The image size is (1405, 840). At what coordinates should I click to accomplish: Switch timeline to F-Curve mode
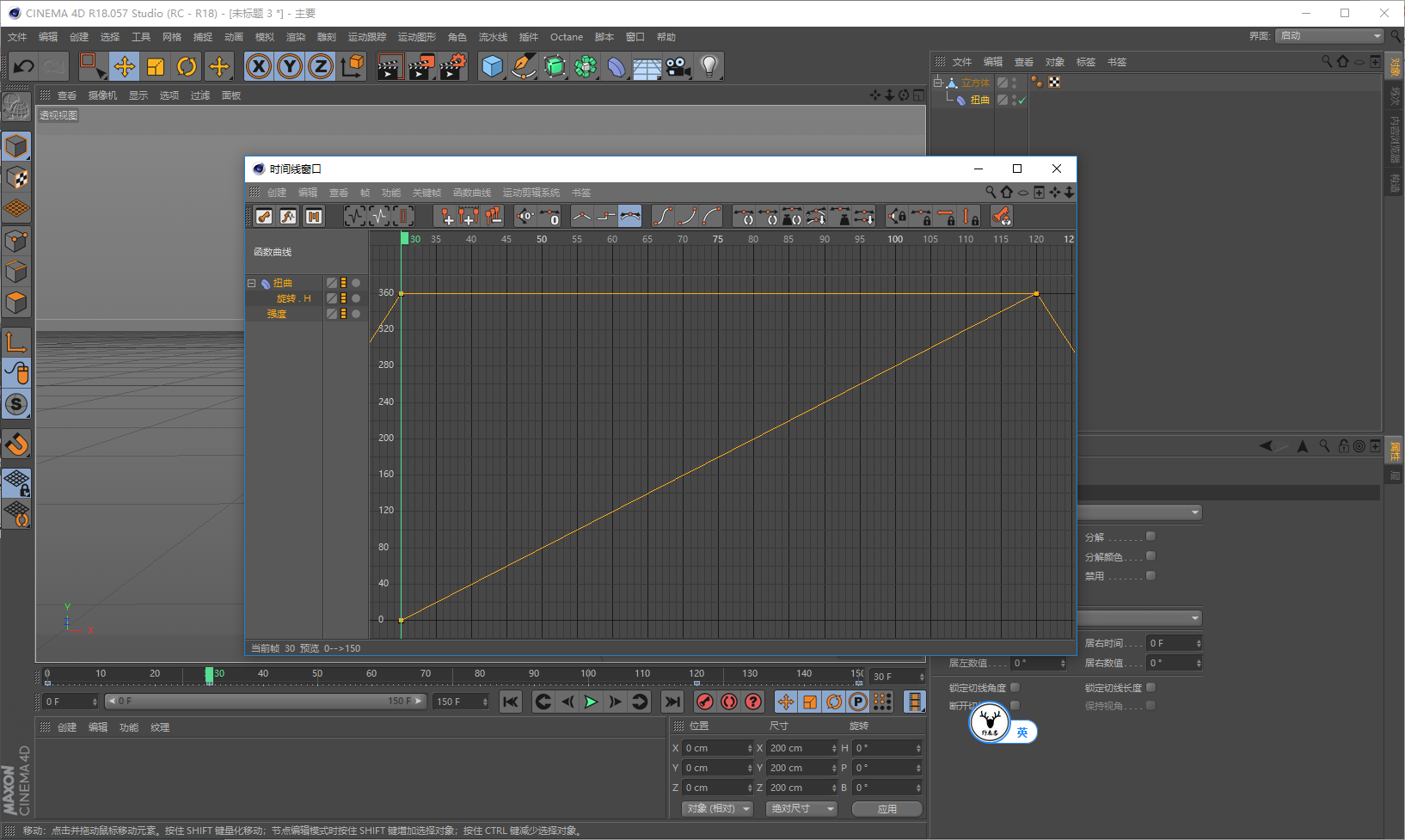pyautogui.click(x=288, y=217)
